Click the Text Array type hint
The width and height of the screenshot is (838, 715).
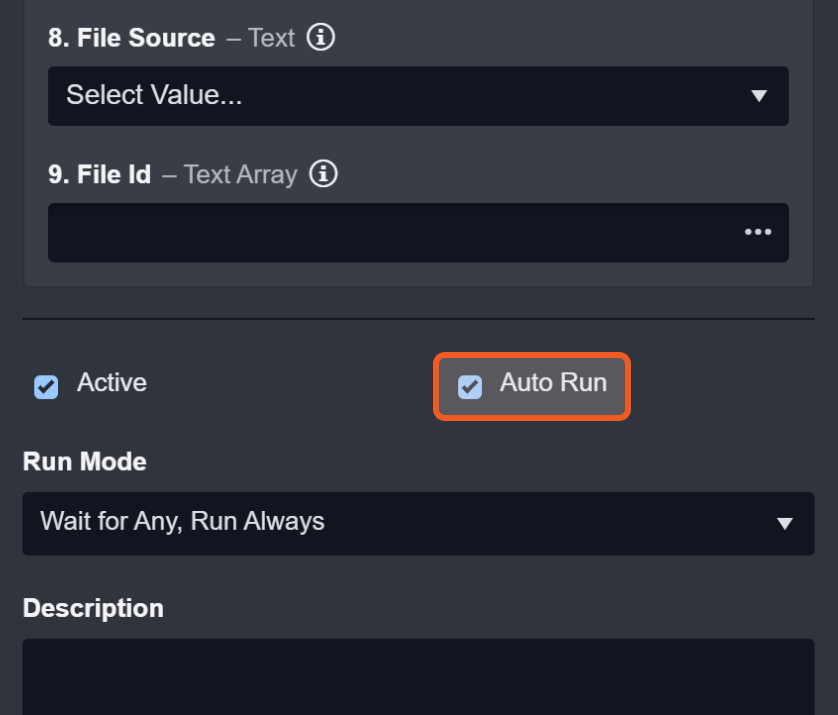[240, 174]
